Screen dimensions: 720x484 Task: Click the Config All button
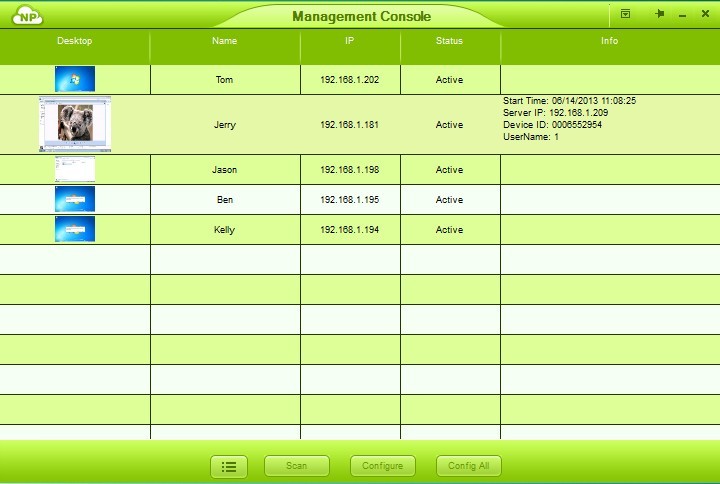(468, 466)
